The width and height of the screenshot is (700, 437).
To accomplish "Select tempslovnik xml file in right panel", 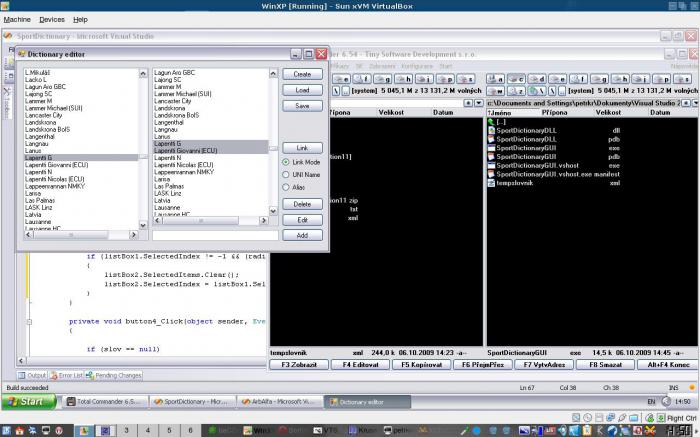I will pyautogui.click(x=554, y=183).
